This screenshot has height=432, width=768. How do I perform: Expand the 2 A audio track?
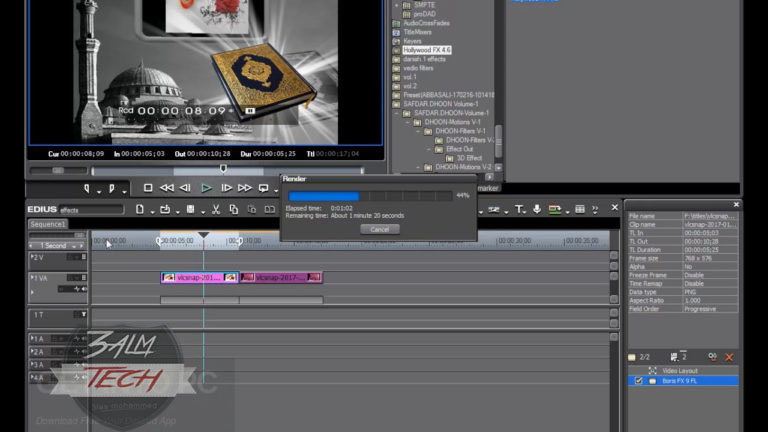click(32, 351)
